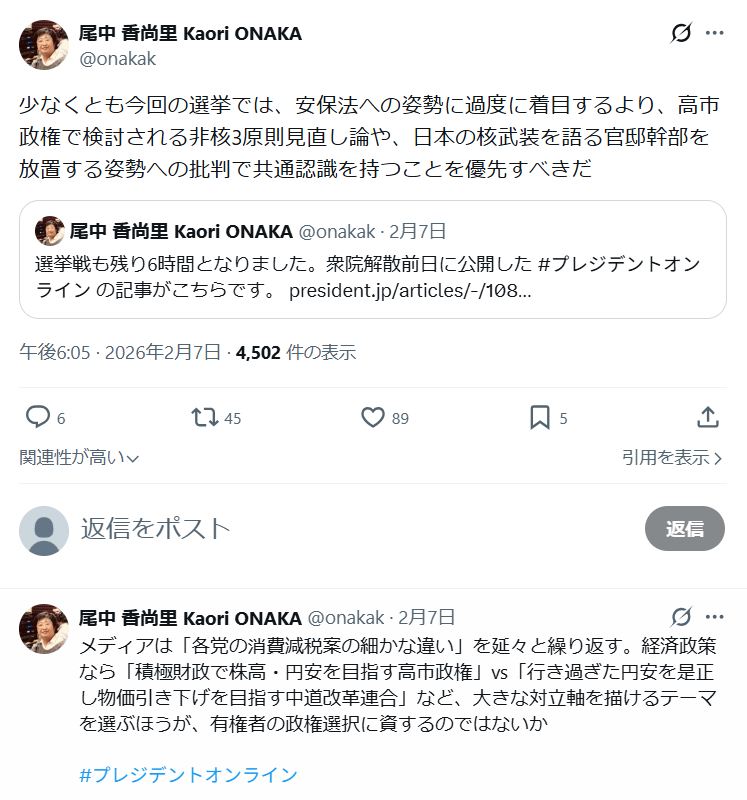Open the share icon menu
The width and height of the screenshot is (747, 800).
tap(707, 417)
